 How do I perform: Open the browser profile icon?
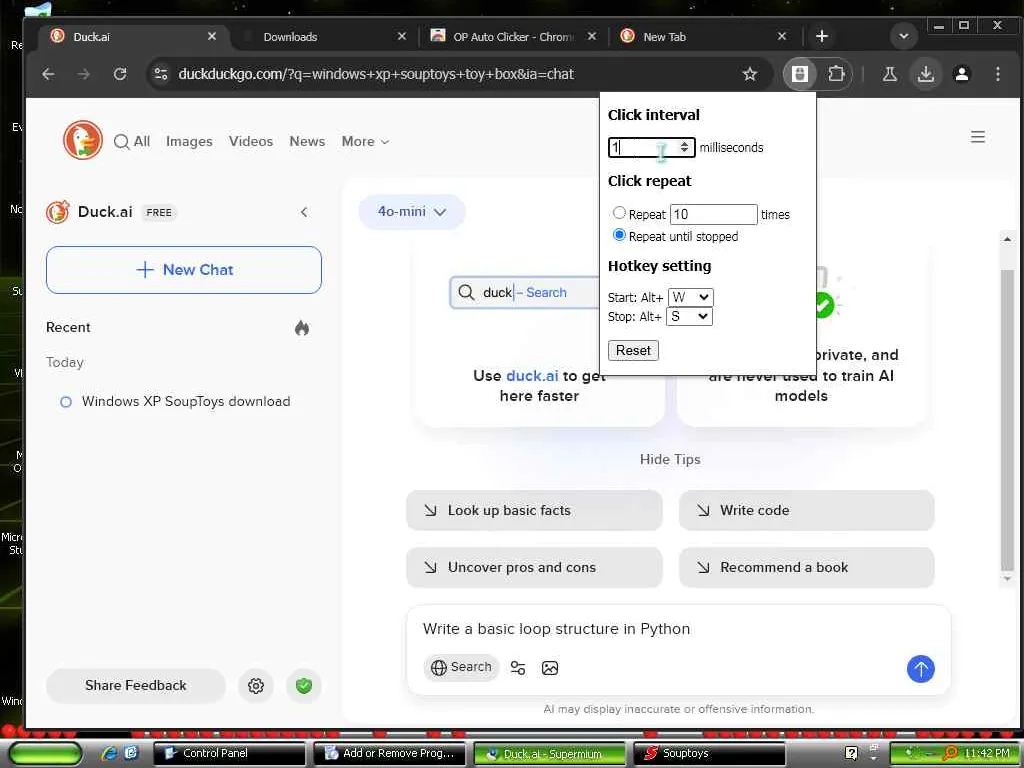point(961,74)
